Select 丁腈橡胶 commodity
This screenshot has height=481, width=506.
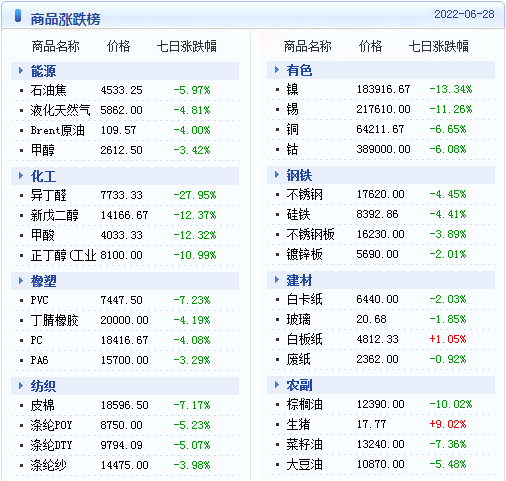(55, 320)
